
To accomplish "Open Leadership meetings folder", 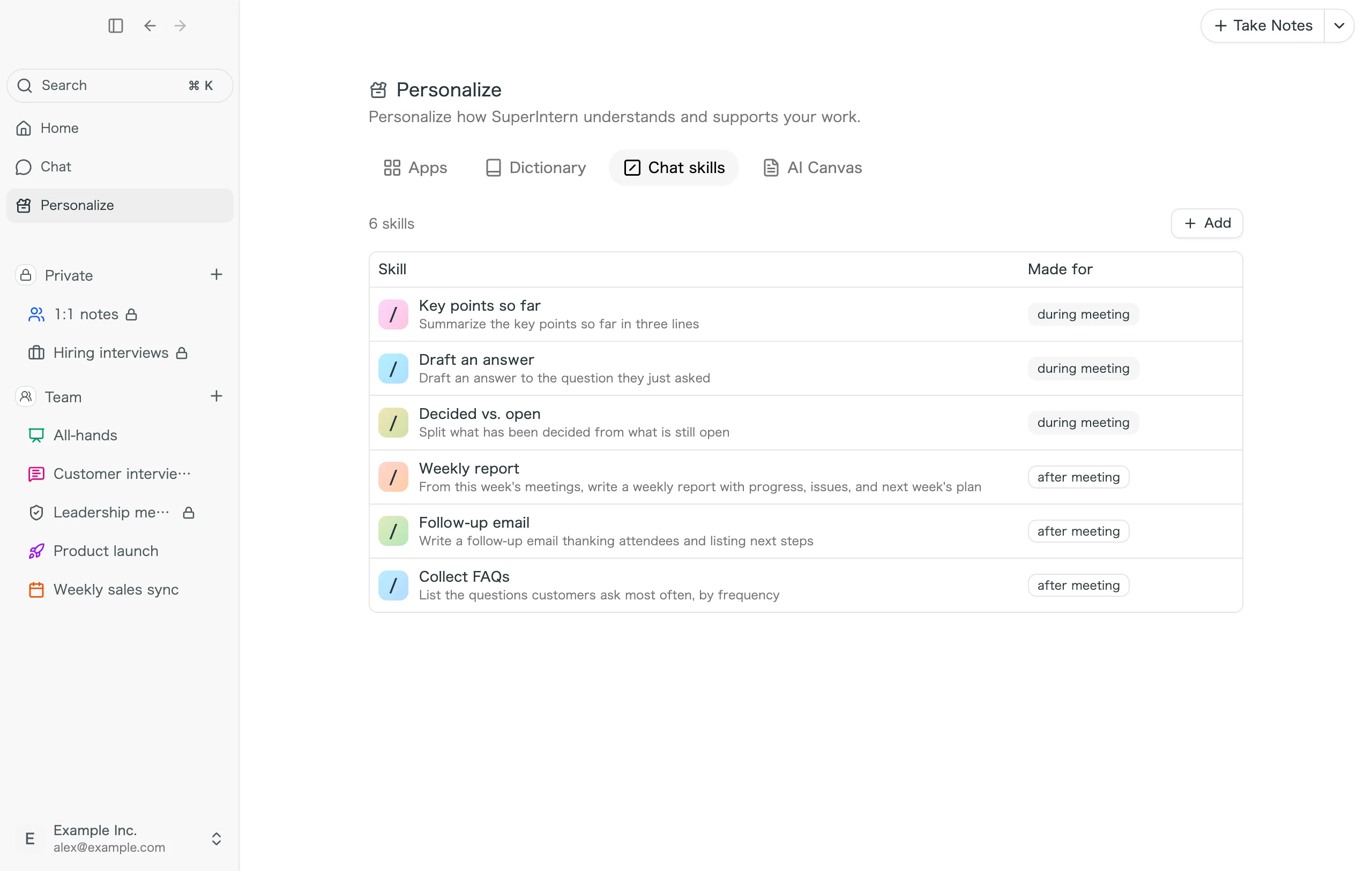I will (x=120, y=513).
